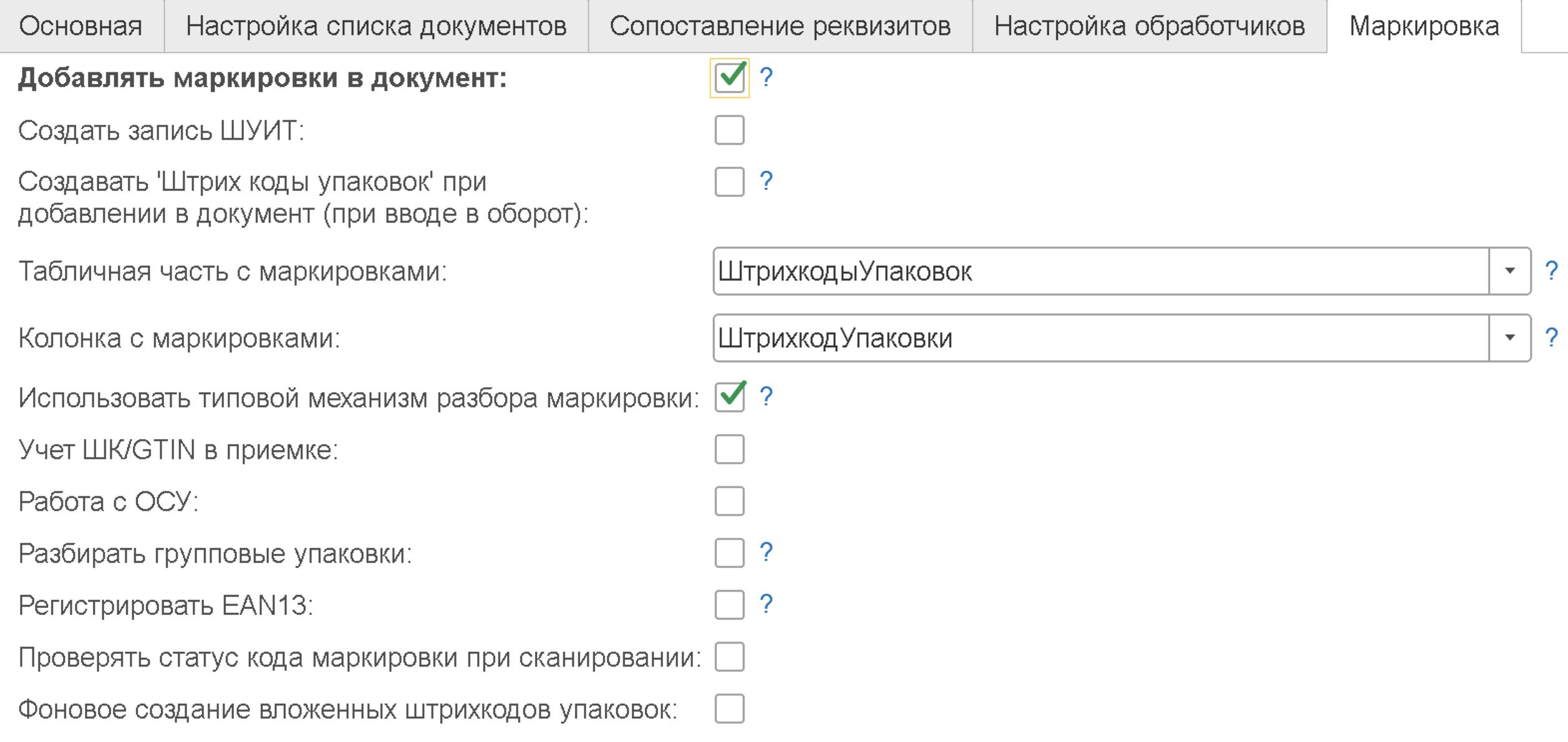
Task: Enable 'Создать запись ШУИТ'
Action: (x=730, y=130)
